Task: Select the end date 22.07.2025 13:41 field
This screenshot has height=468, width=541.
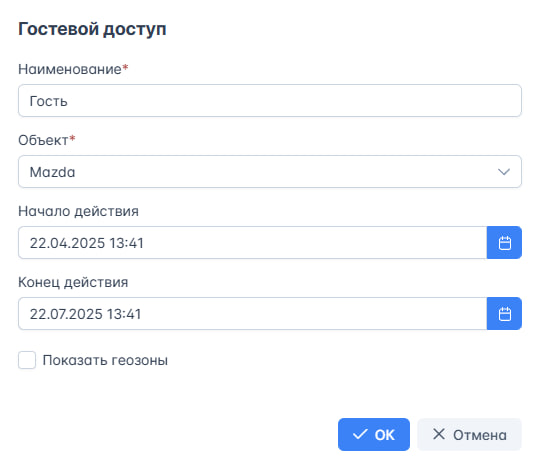Action: [253, 314]
